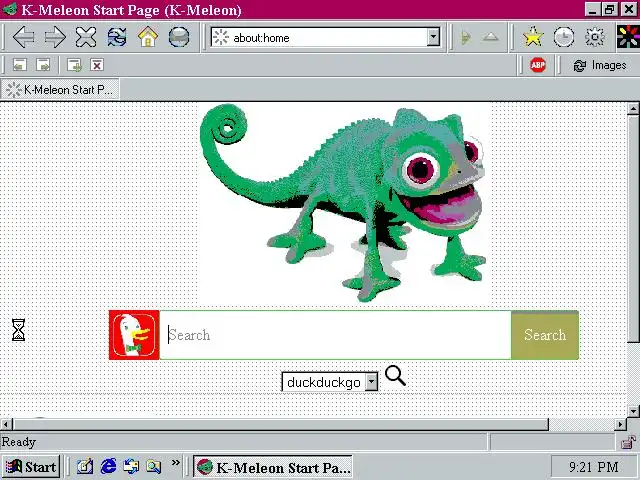Viewport: 640px width, 480px height.
Task: Click horizontal scrollbar left arrow
Action: click(6, 424)
